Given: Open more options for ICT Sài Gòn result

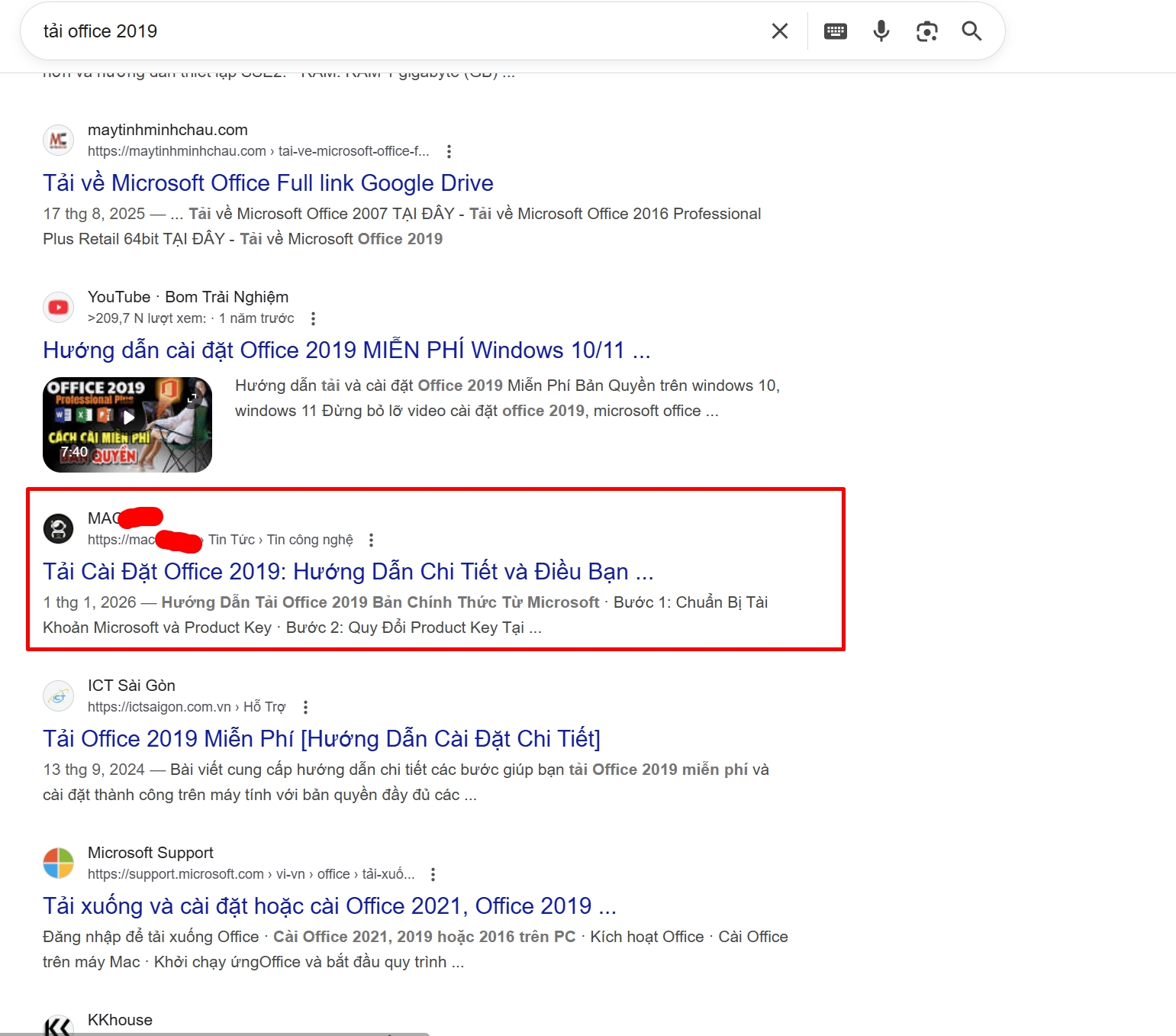Looking at the screenshot, I should tap(305, 708).
